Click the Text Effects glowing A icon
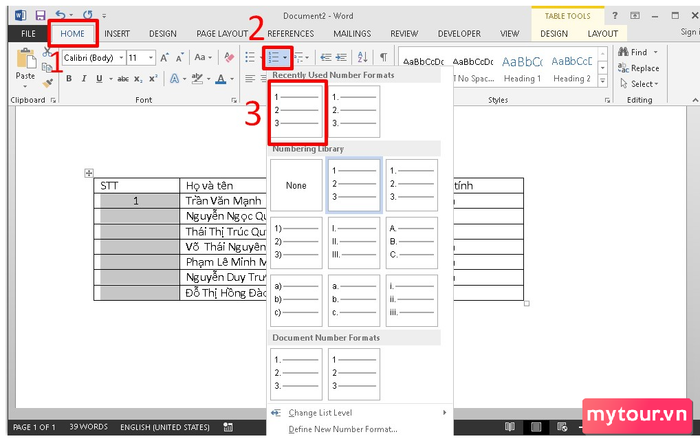This screenshot has height=444, width=700. pyautogui.click(x=175, y=79)
